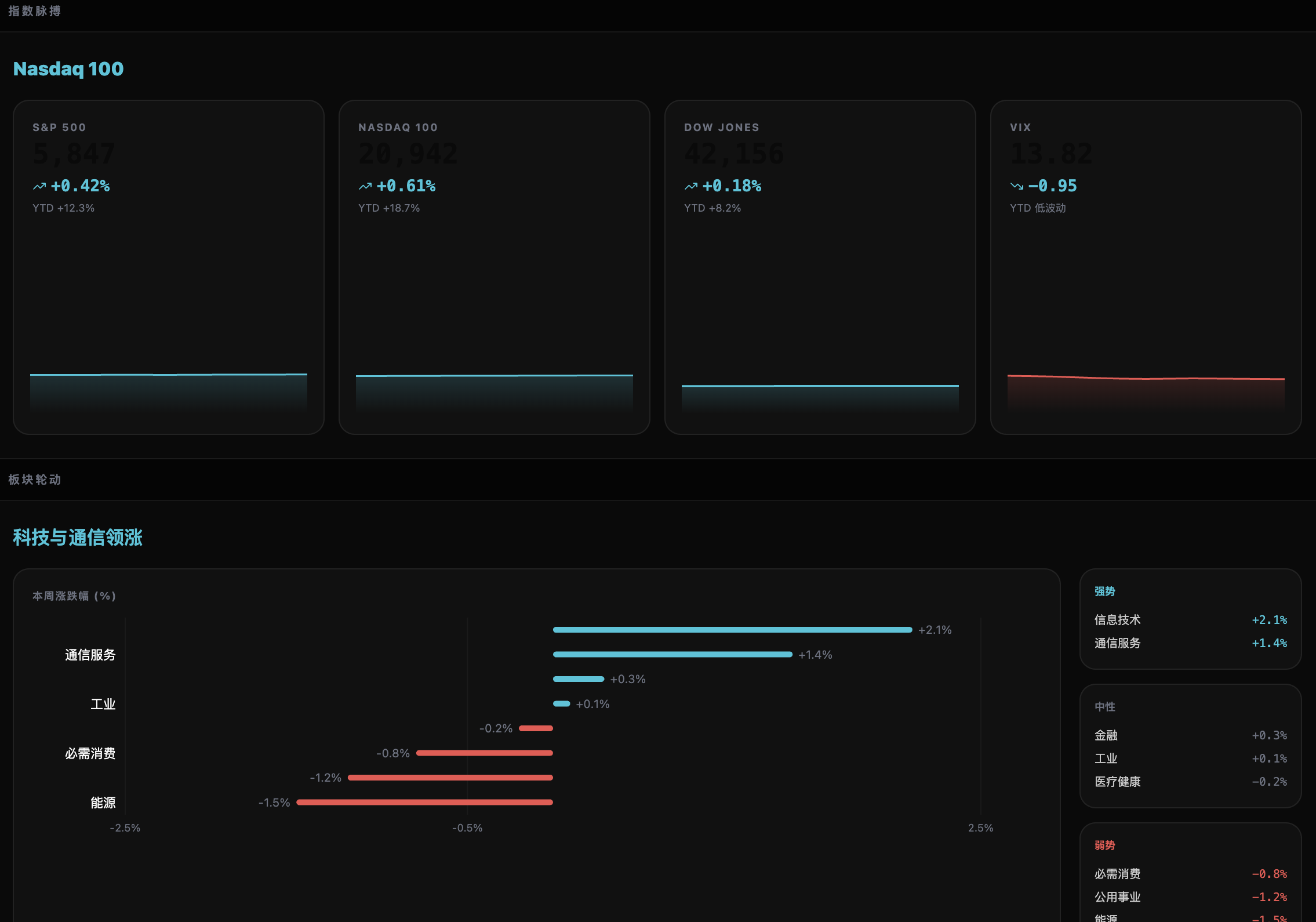The height and width of the screenshot is (922, 1316).
Task: Click the 必需消费 axis label in the bar chart
Action: [x=90, y=753]
